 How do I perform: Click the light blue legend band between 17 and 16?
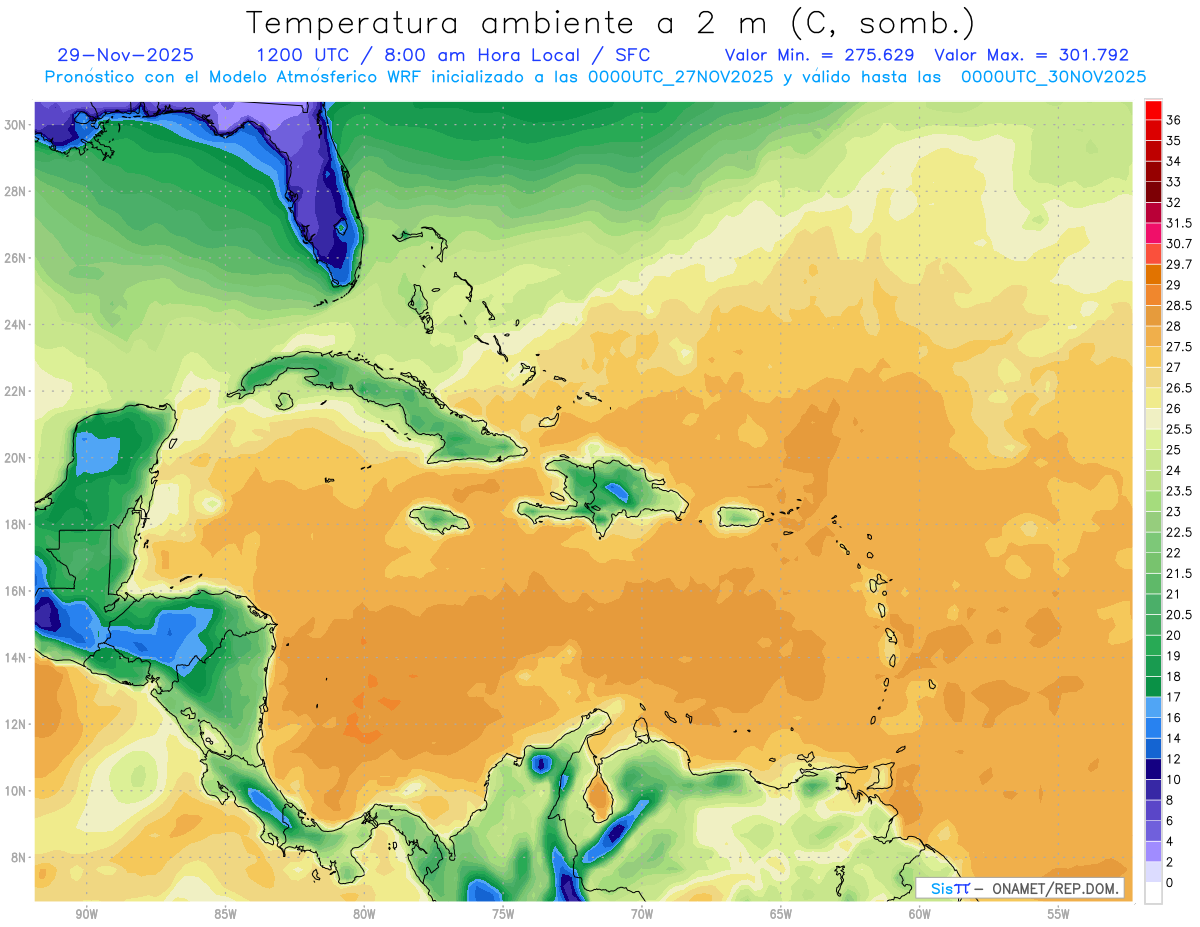click(x=1153, y=707)
